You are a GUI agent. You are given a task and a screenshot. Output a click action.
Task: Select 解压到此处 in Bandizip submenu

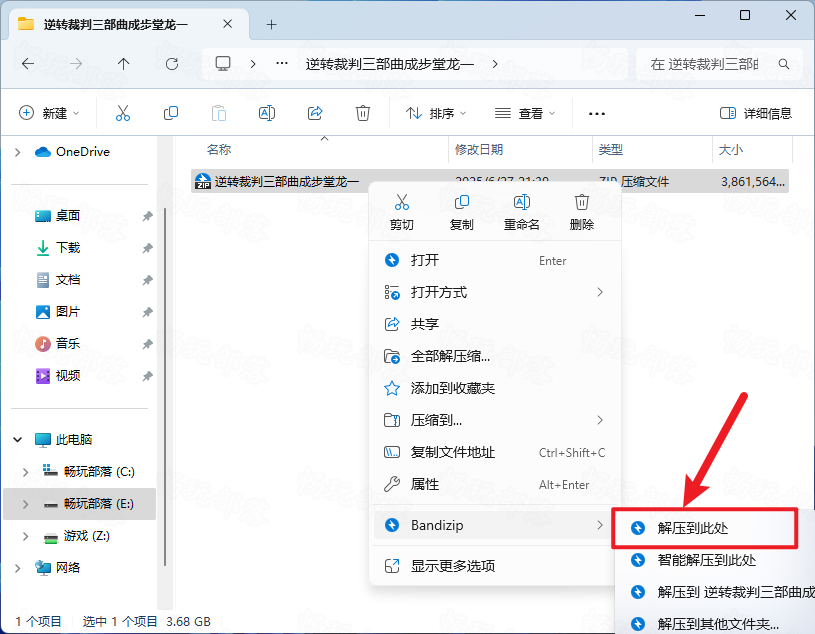[705, 528]
